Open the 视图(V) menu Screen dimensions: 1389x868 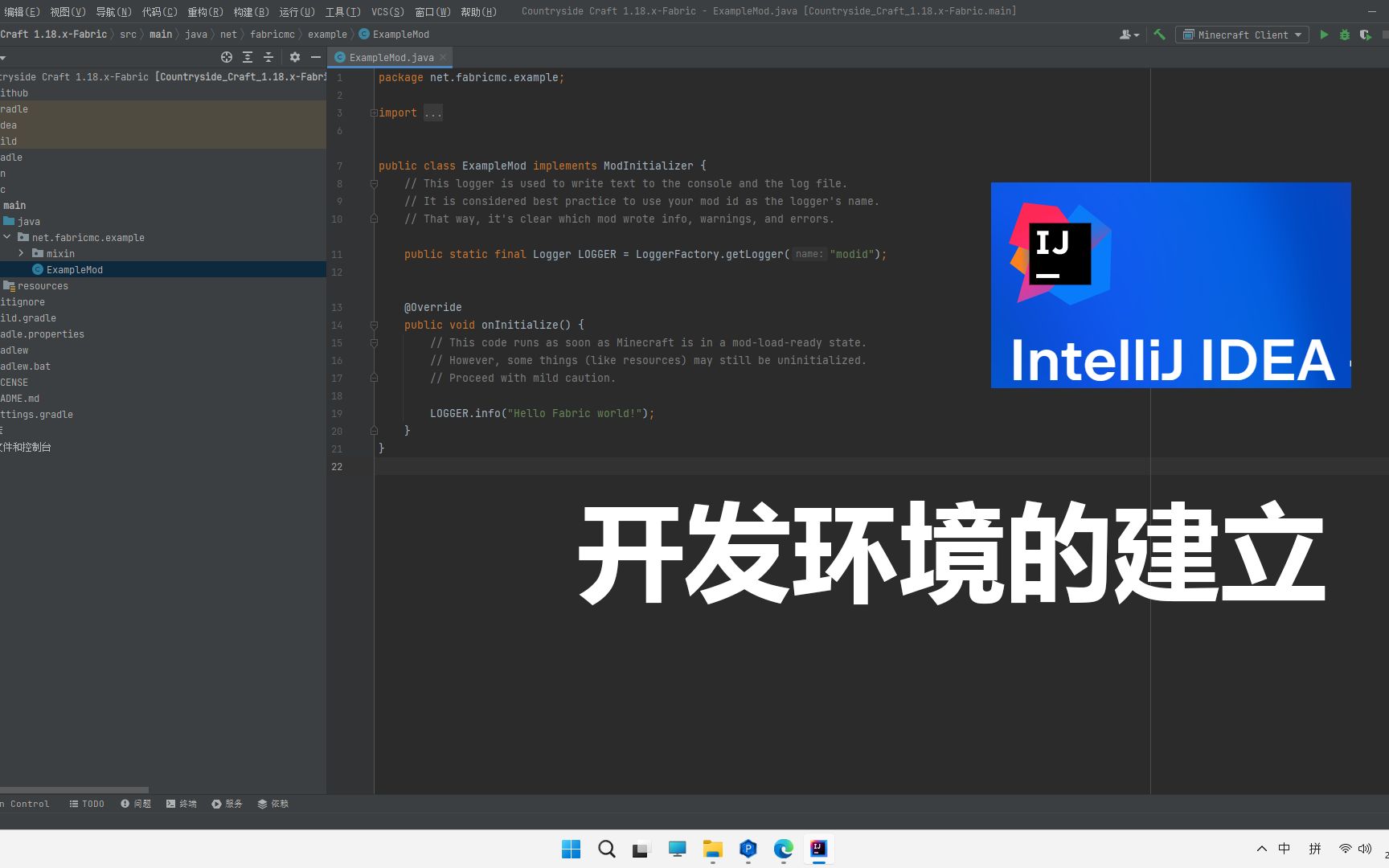[68, 11]
